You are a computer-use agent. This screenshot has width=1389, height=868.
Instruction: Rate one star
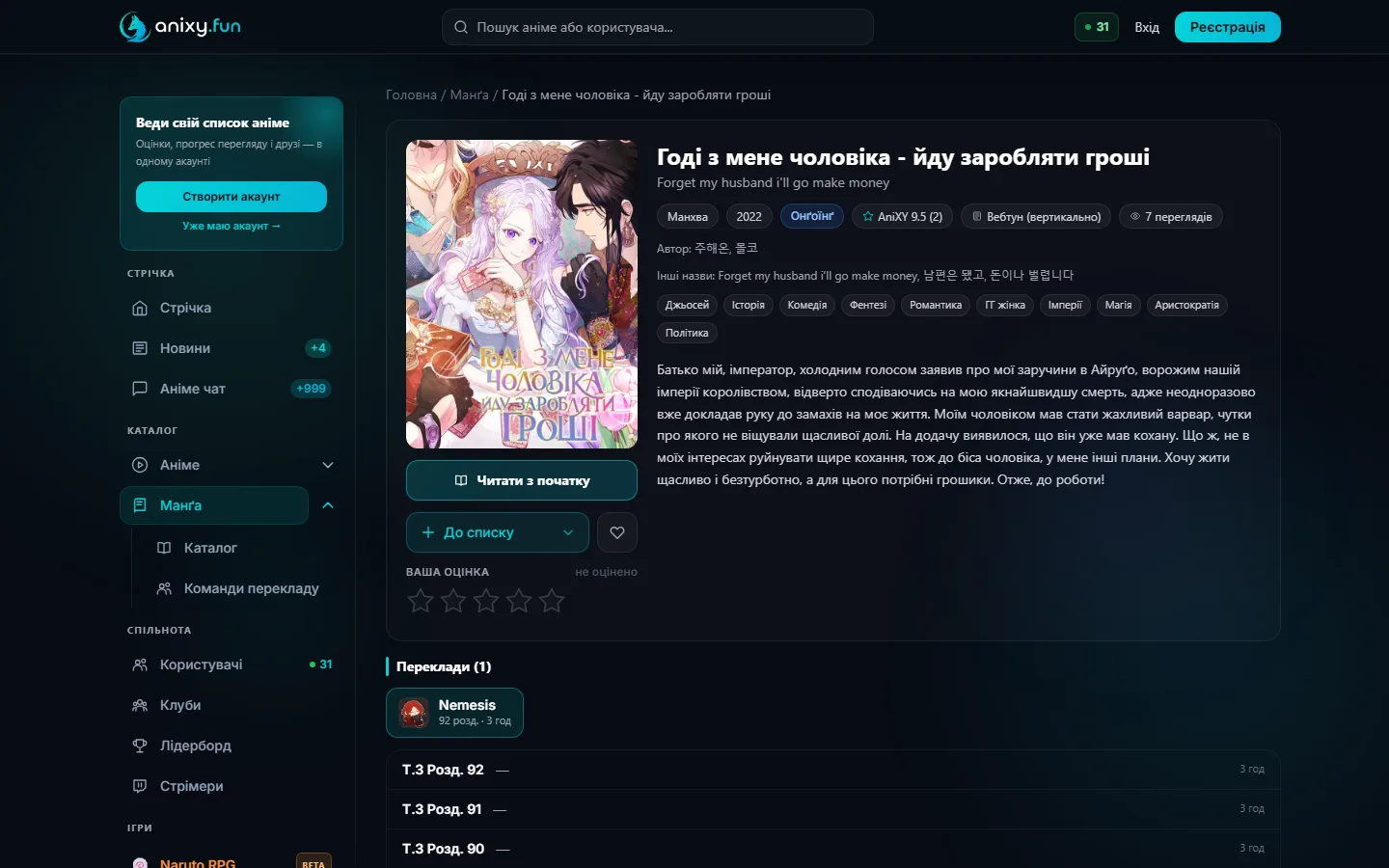coord(421,601)
